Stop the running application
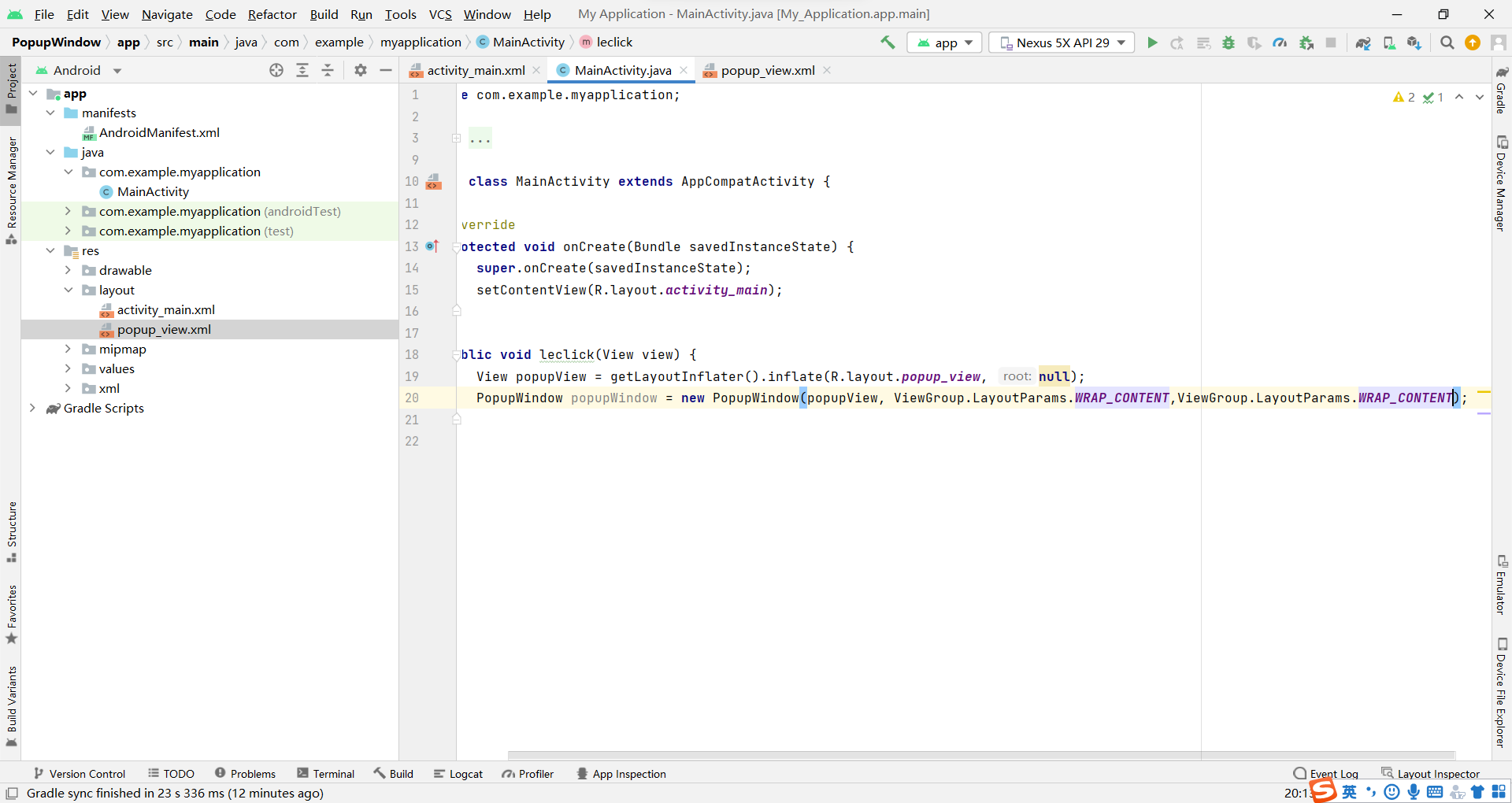Screen dimensions: 1512x803 coord(1332,43)
